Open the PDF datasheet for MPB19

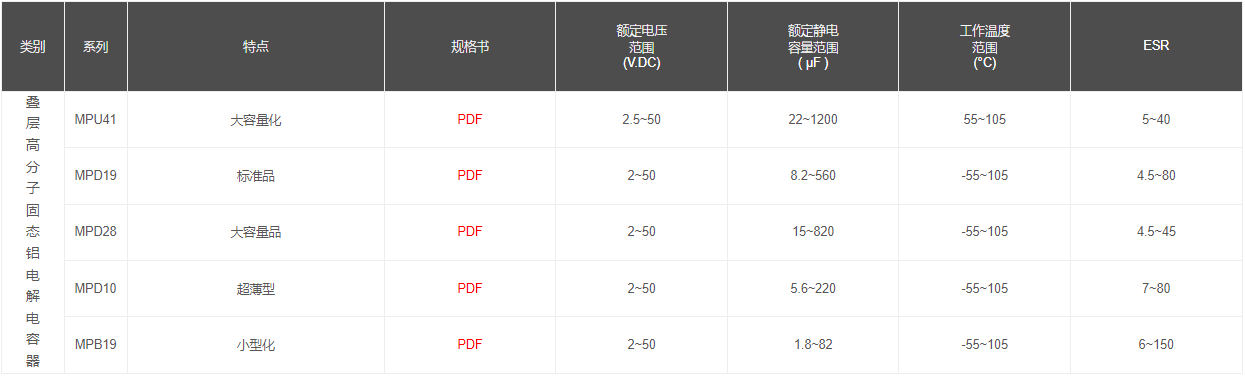(x=470, y=344)
